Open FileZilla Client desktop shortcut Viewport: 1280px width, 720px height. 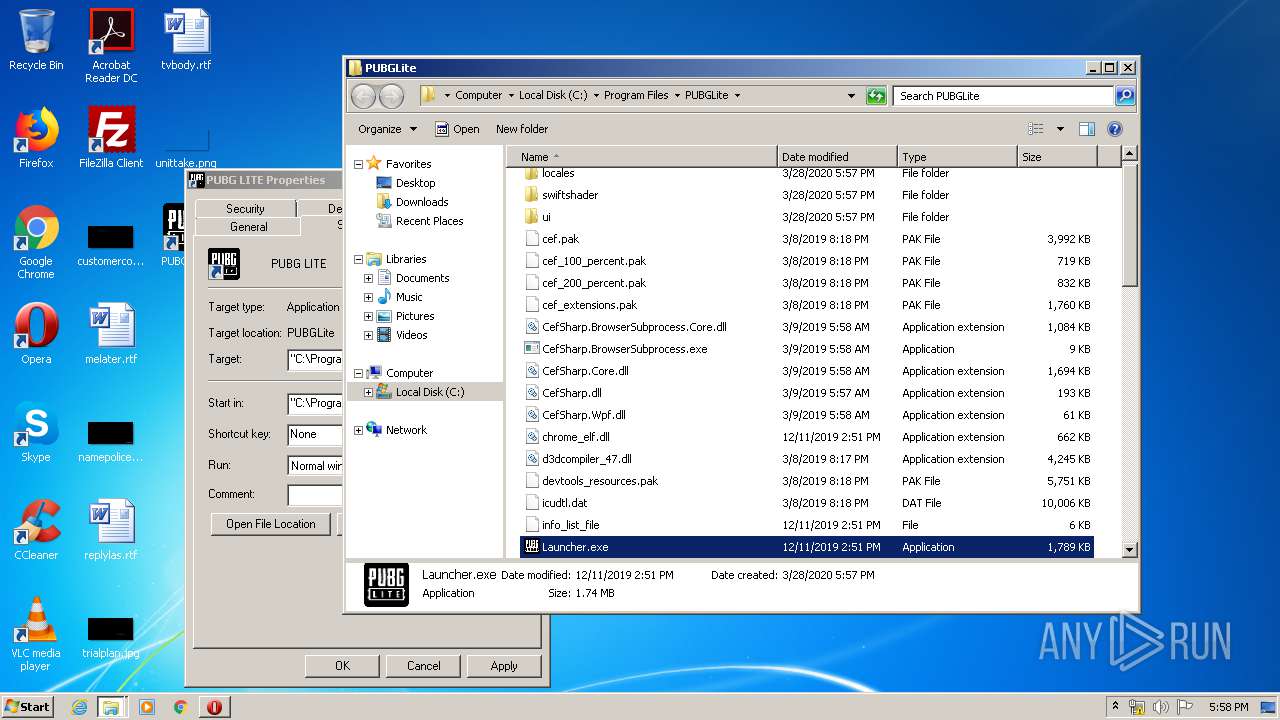[x=111, y=138]
